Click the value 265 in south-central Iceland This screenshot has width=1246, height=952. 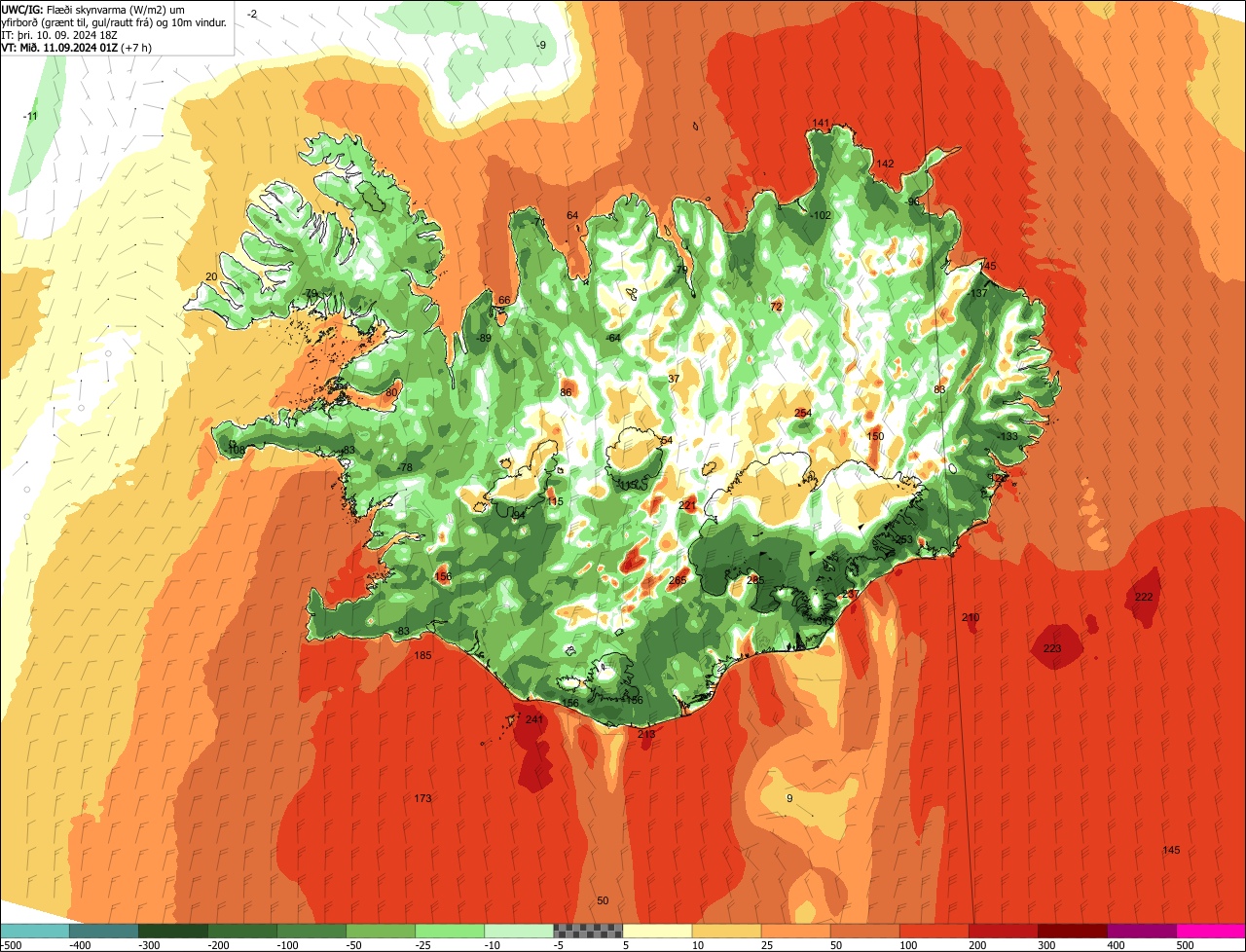click(678, 580)
